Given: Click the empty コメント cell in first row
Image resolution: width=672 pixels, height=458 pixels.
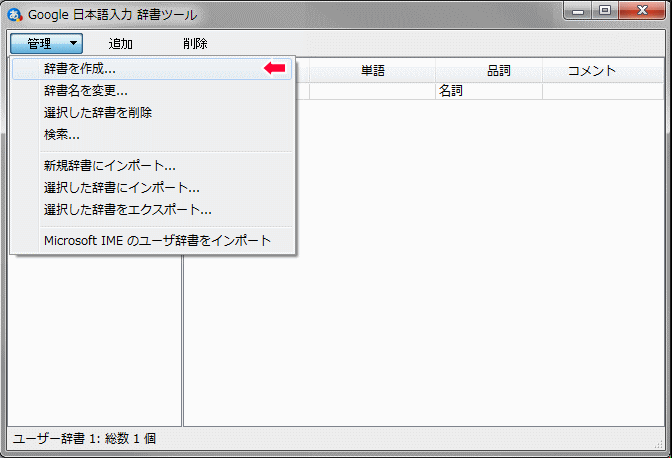Looking at the screenshot, I should [603, 91].
